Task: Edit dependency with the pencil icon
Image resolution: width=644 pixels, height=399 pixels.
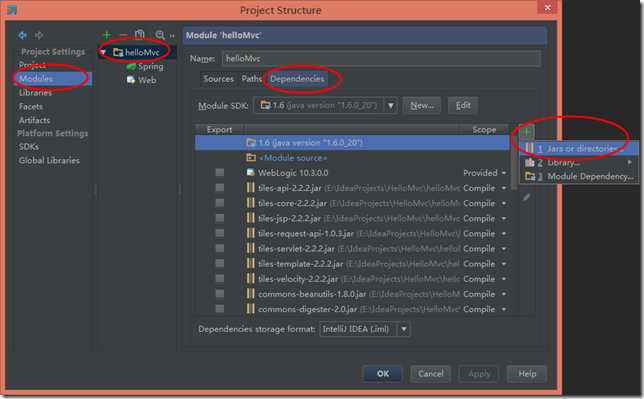Action: coord(526,198)
